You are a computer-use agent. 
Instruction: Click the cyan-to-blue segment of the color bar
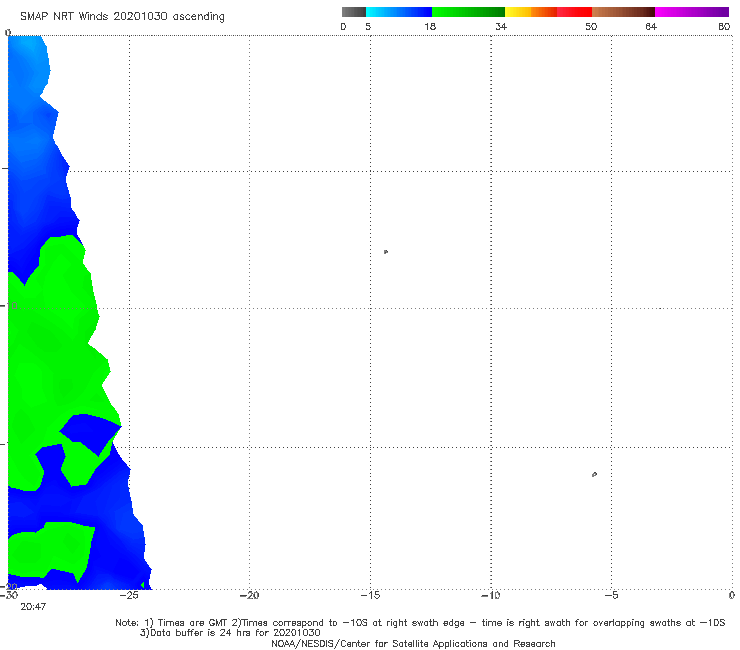[x=399, y=12]
